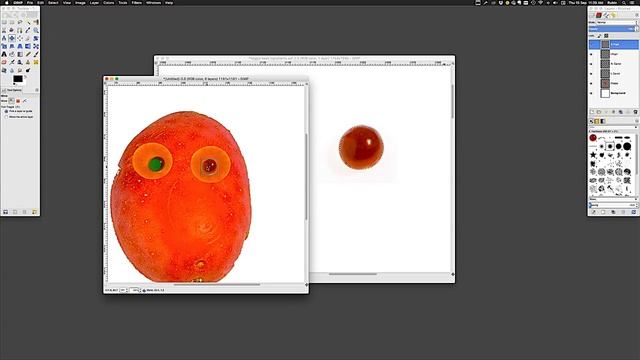Click front image window vertical scrollbar
This screenshot has width=640, height=360.
(306, 176)
